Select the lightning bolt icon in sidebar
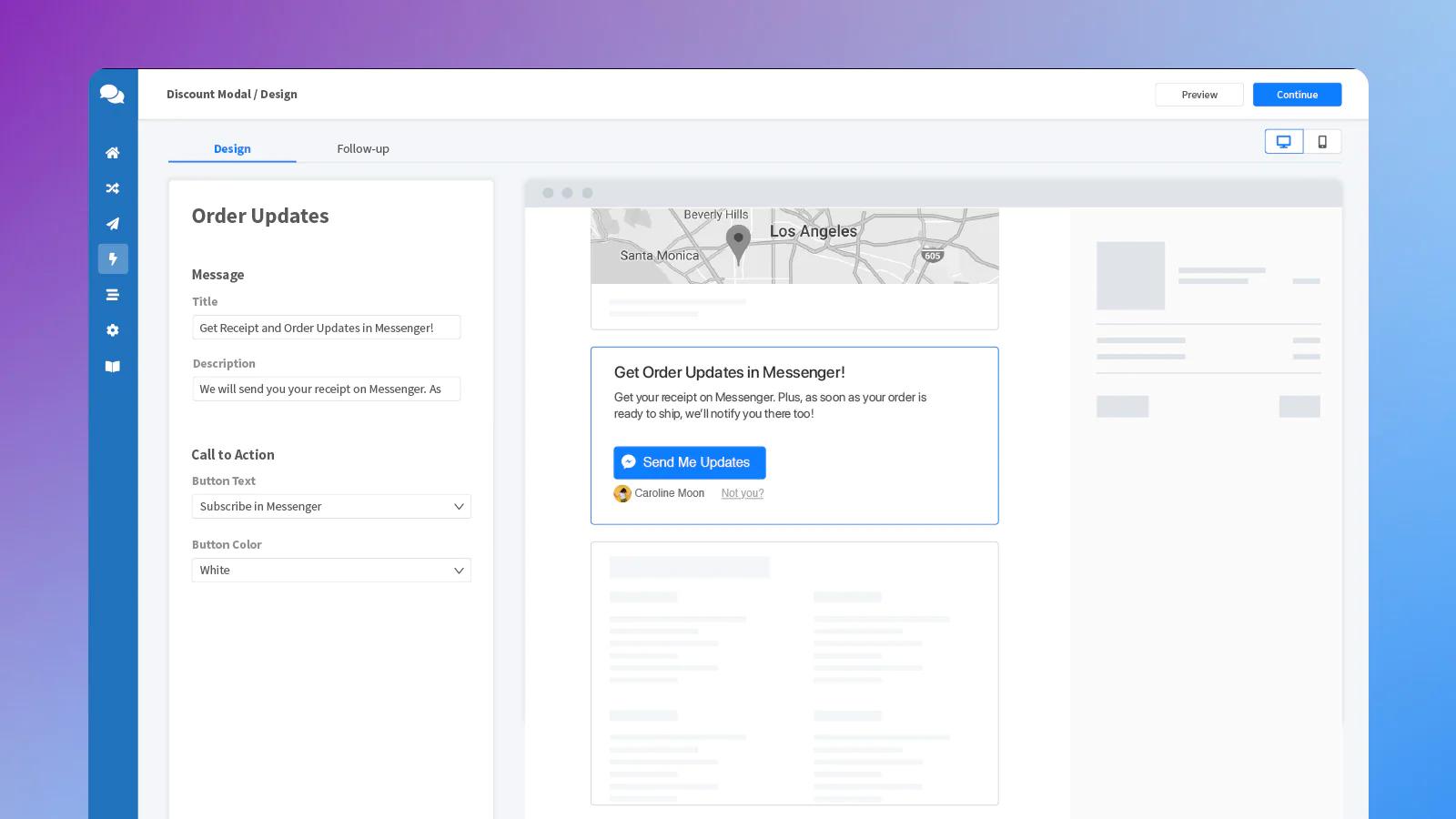Image resolution: width=1456 pixels, height=819 pixels. click(x=113, y=259)
